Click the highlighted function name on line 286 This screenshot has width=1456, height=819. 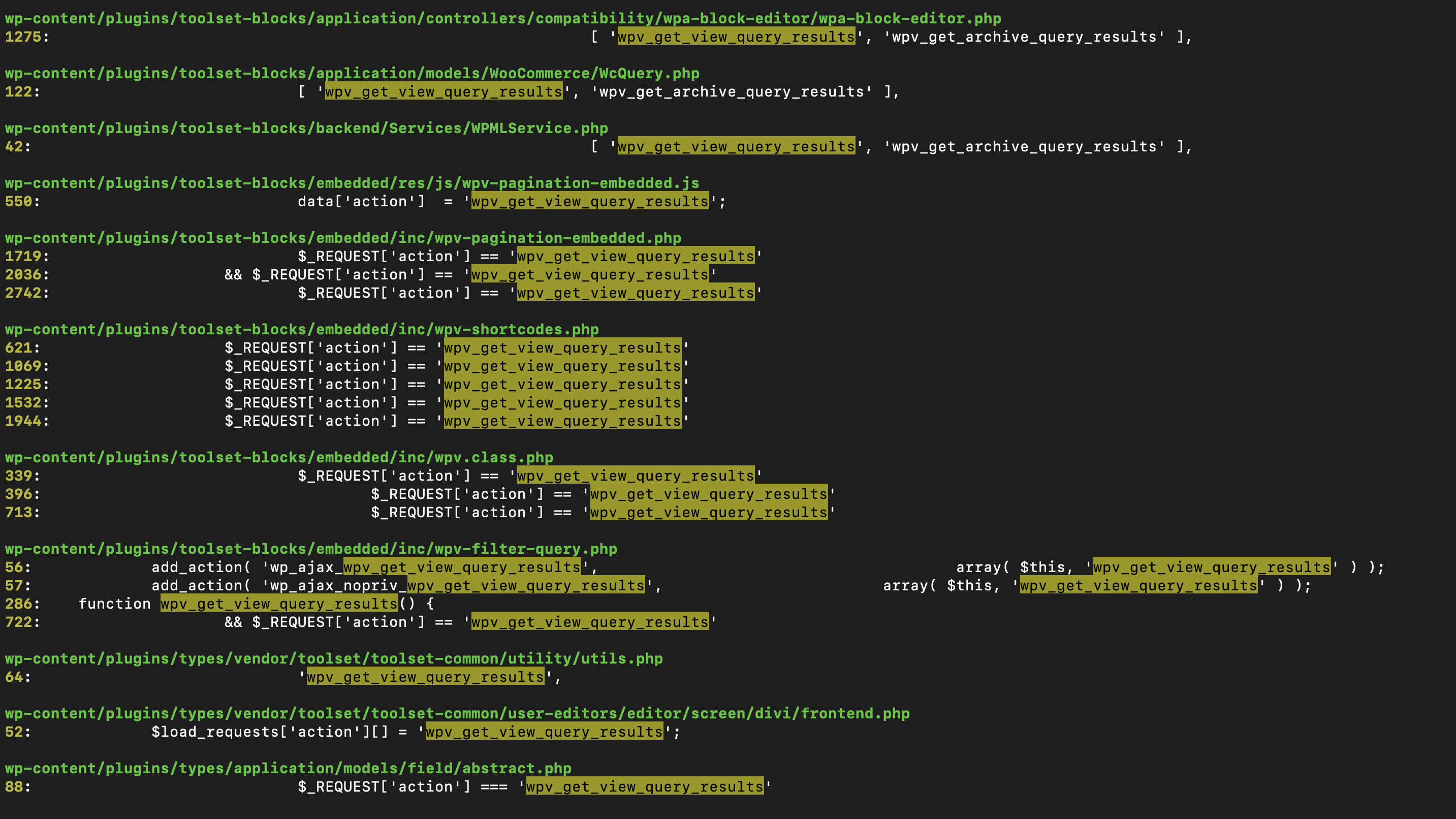tap(279, 604)
